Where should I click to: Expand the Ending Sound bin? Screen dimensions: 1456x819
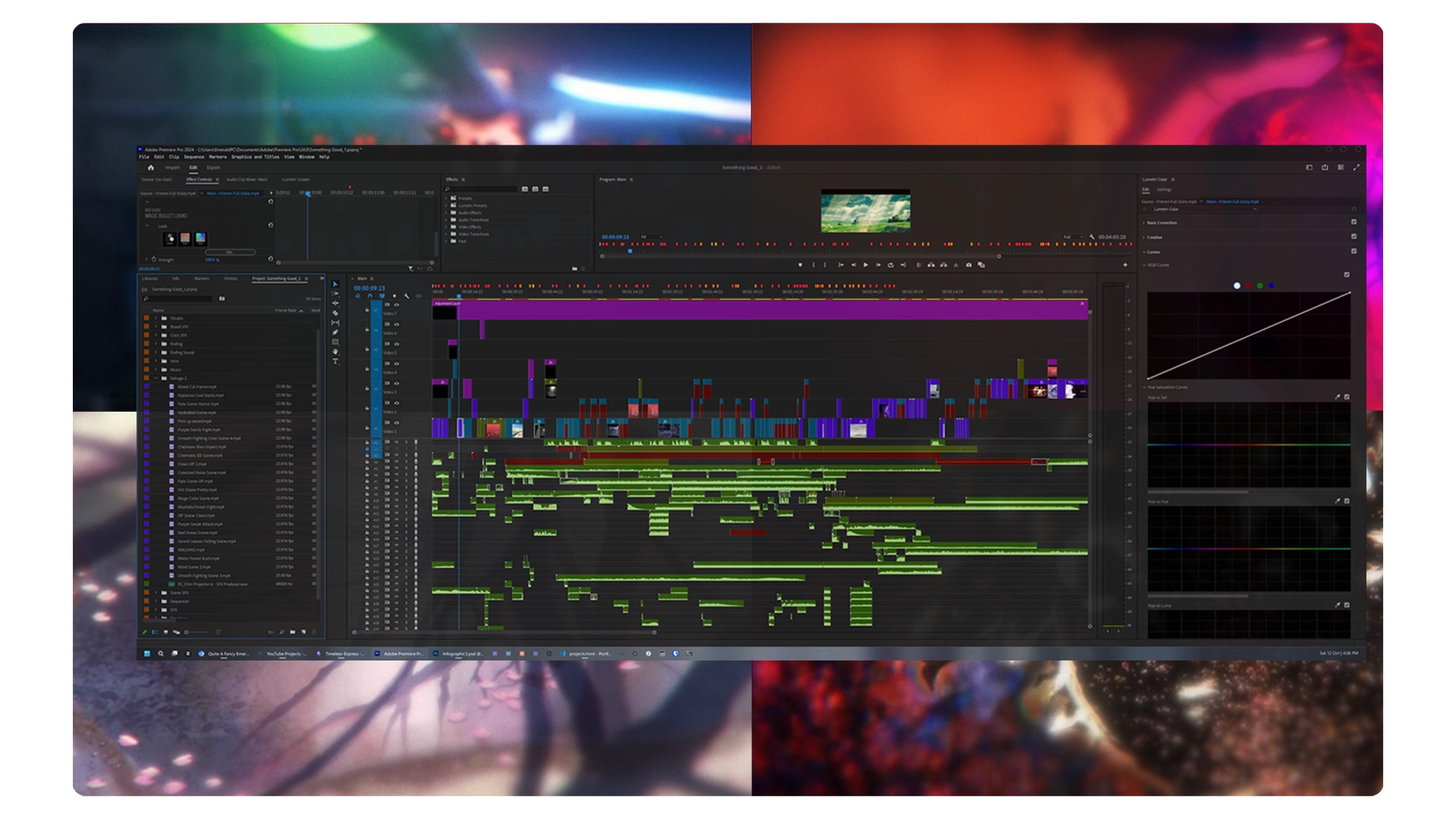pyautogui.click(x=156, y=353)
